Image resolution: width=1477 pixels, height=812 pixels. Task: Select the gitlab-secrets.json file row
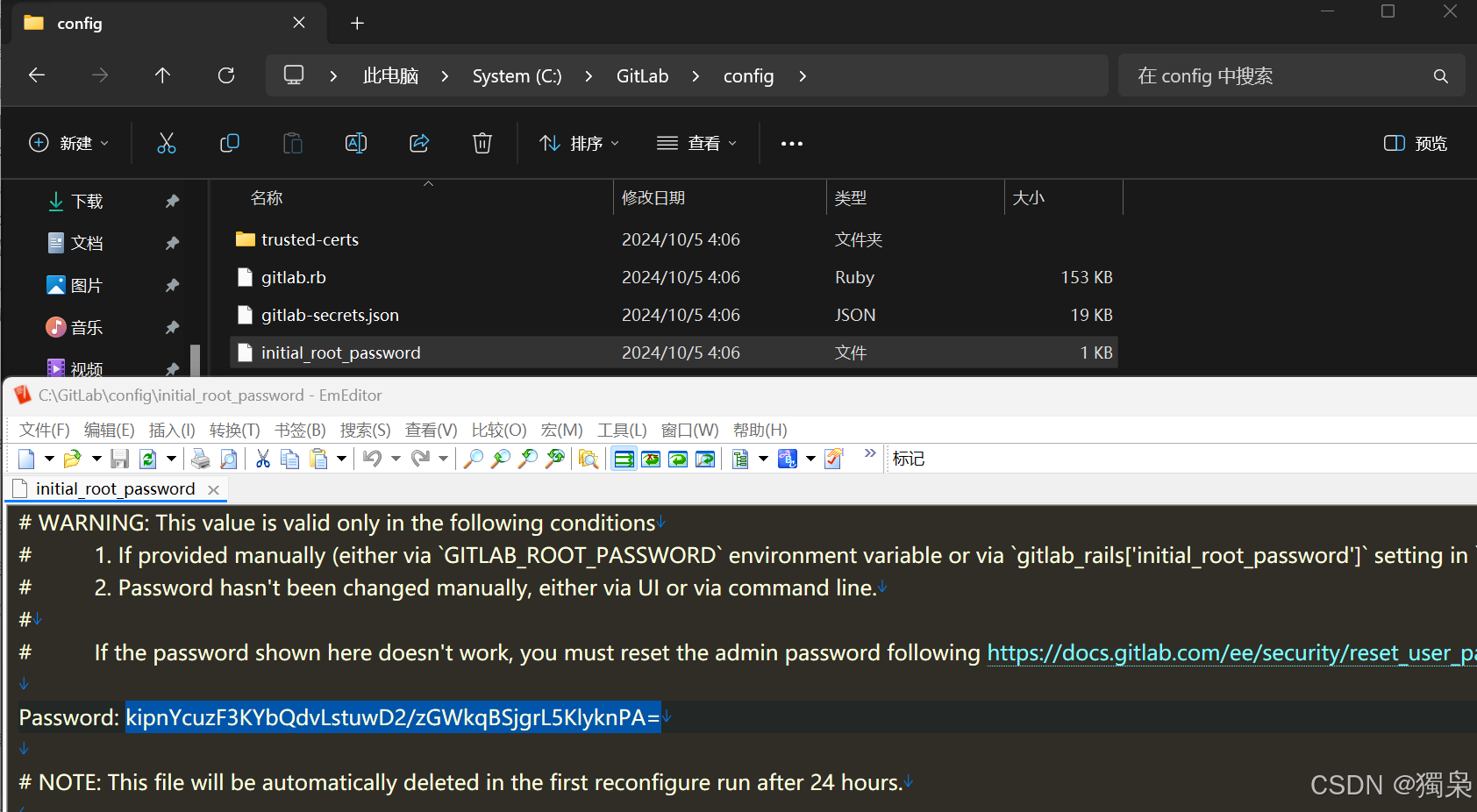click(x=674, y=315)
